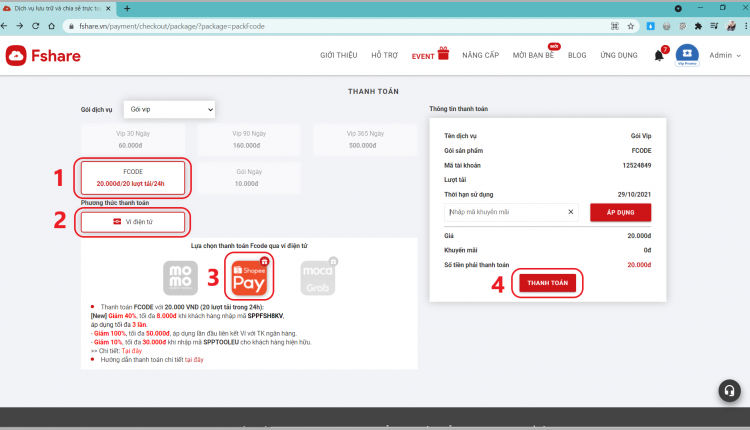Open the Chrome profile avatar

(731, 26)
